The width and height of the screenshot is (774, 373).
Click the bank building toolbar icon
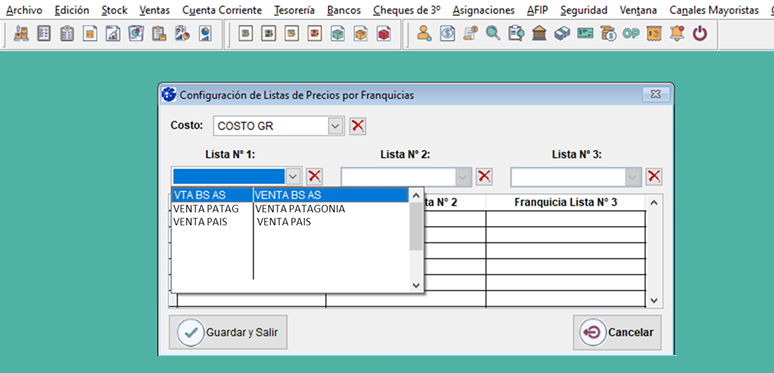pos(539,34)
